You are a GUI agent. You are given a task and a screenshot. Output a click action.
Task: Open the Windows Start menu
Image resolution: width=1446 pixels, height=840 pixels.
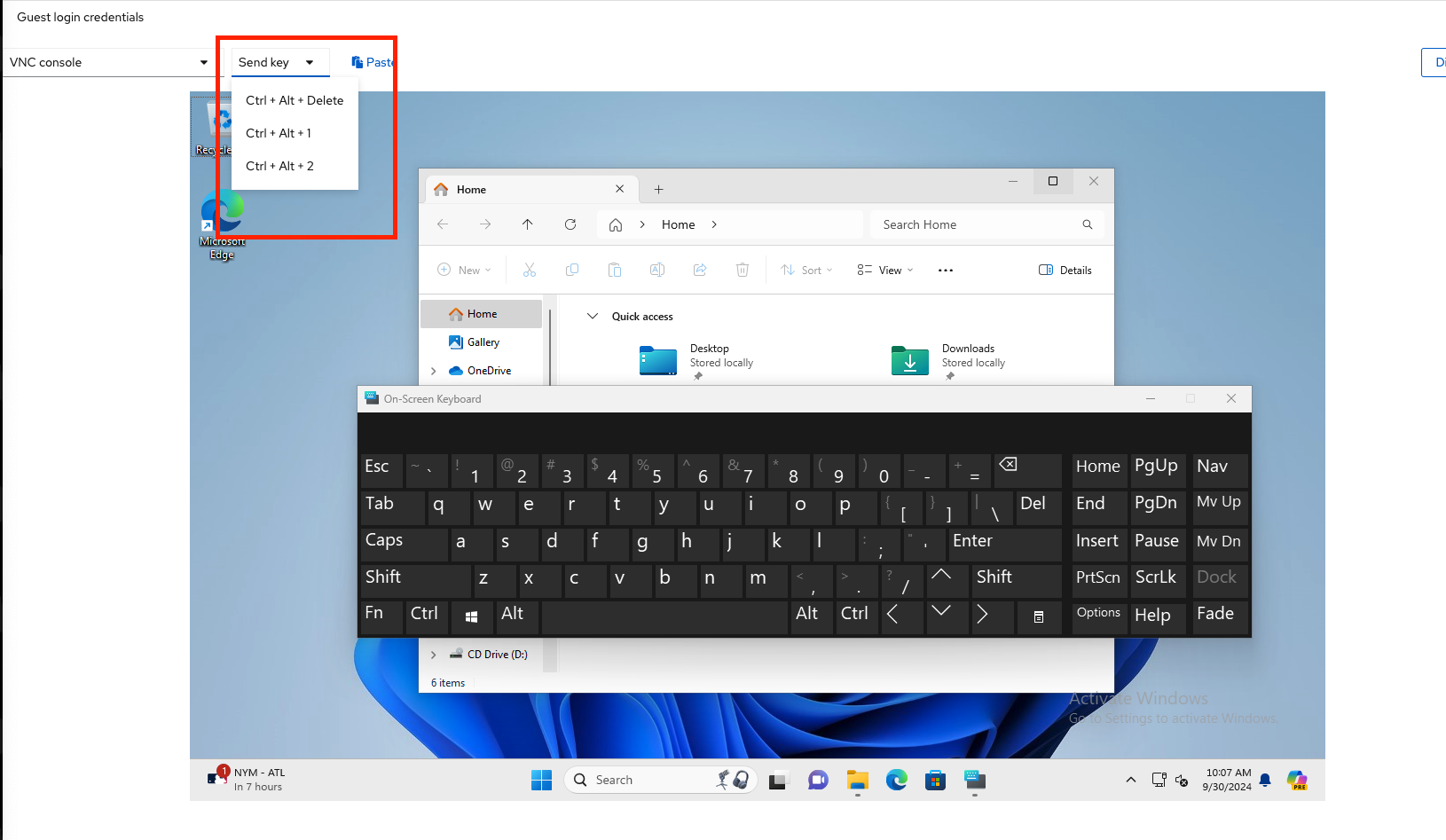(541, 780)
